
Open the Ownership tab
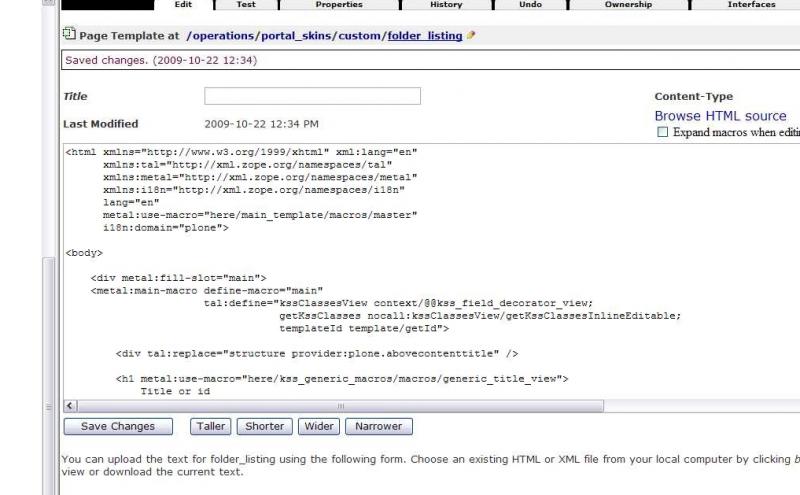[628, 5]
